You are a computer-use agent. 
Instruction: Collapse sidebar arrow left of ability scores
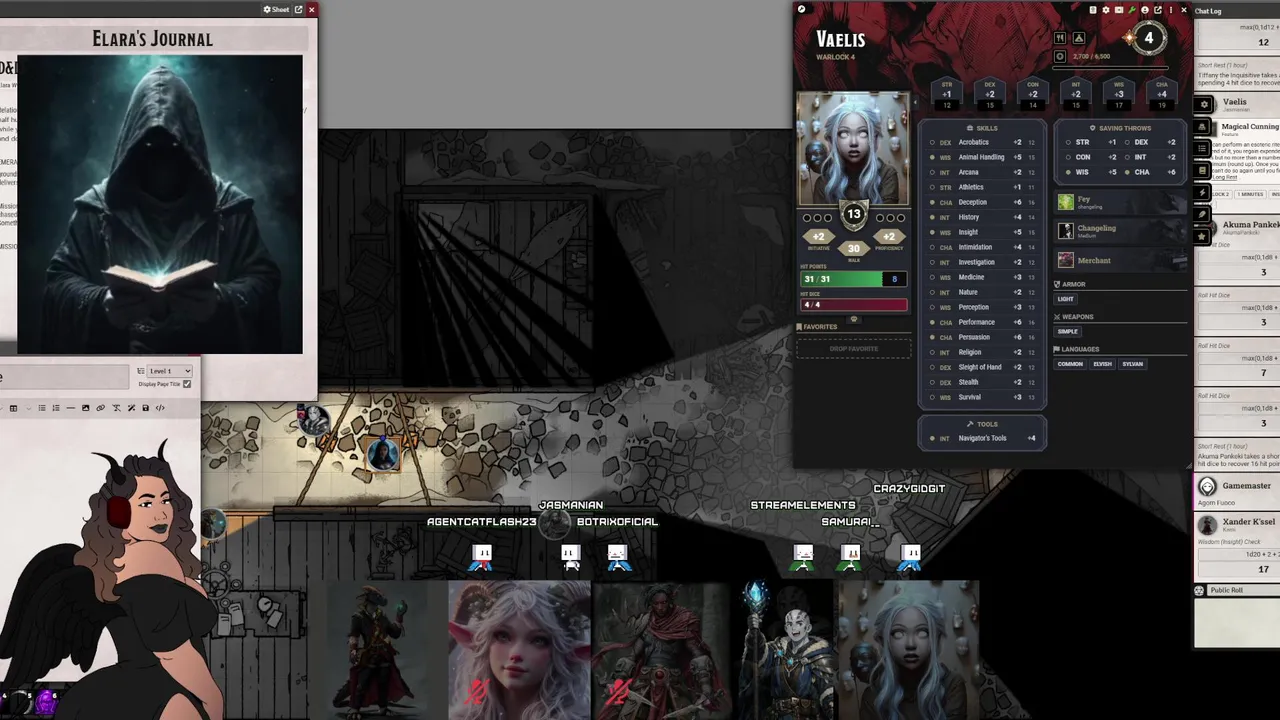point(915,102)
